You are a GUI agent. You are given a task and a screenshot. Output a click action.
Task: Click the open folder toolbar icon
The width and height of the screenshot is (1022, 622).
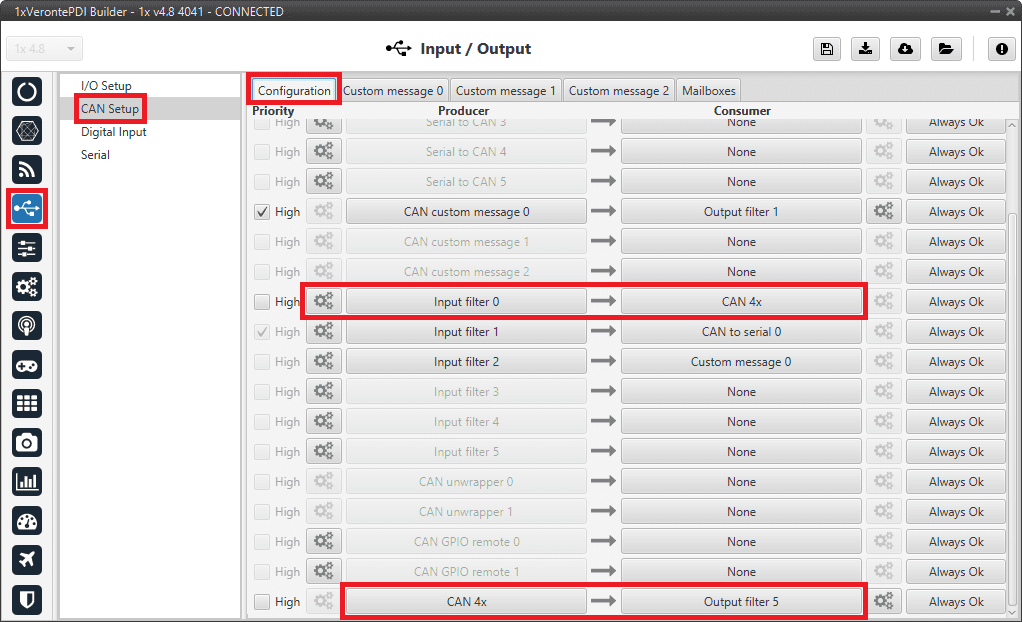(x=944, y=49)
